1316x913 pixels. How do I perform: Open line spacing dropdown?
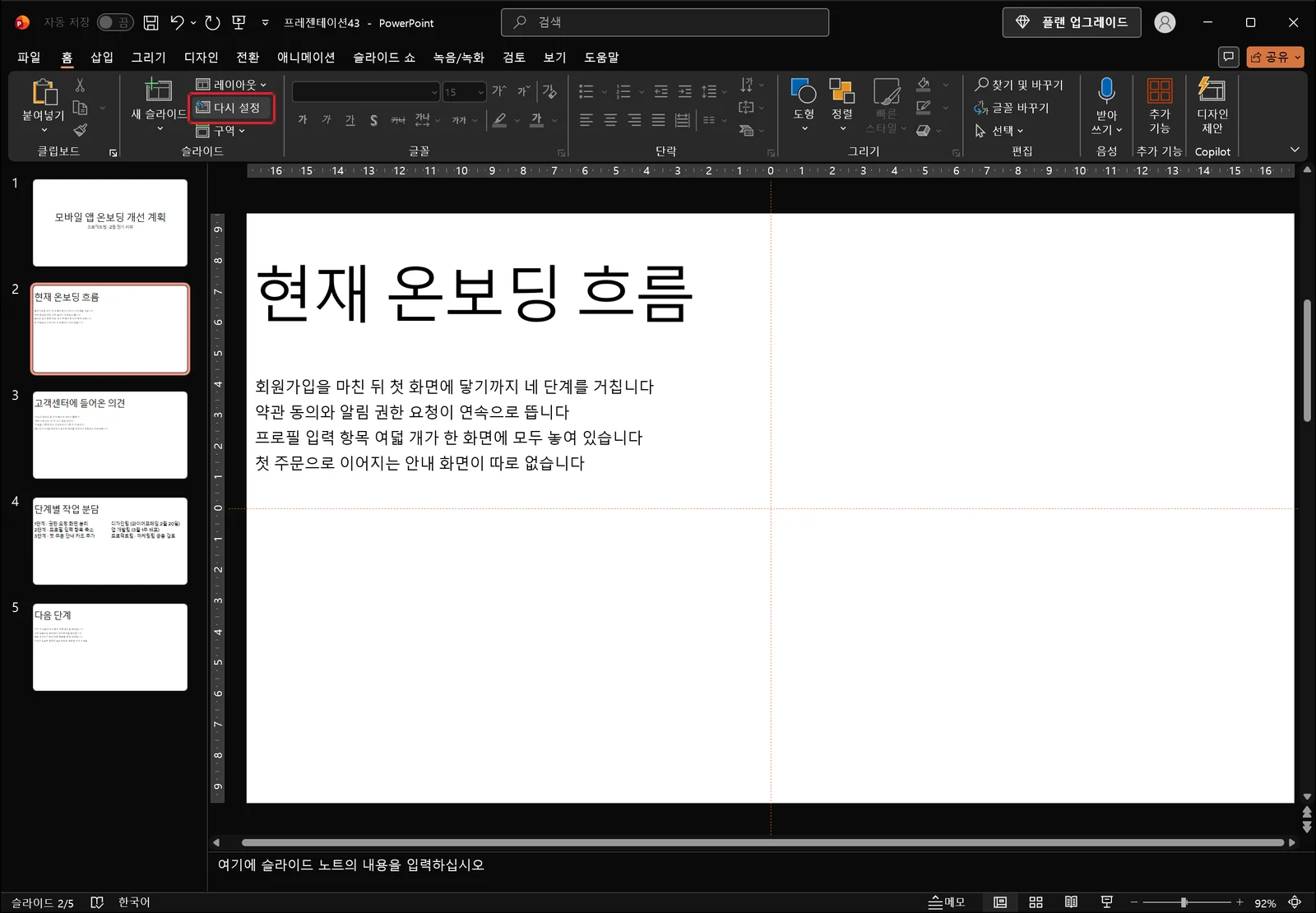pyautogui.click(x=713, y=91)
